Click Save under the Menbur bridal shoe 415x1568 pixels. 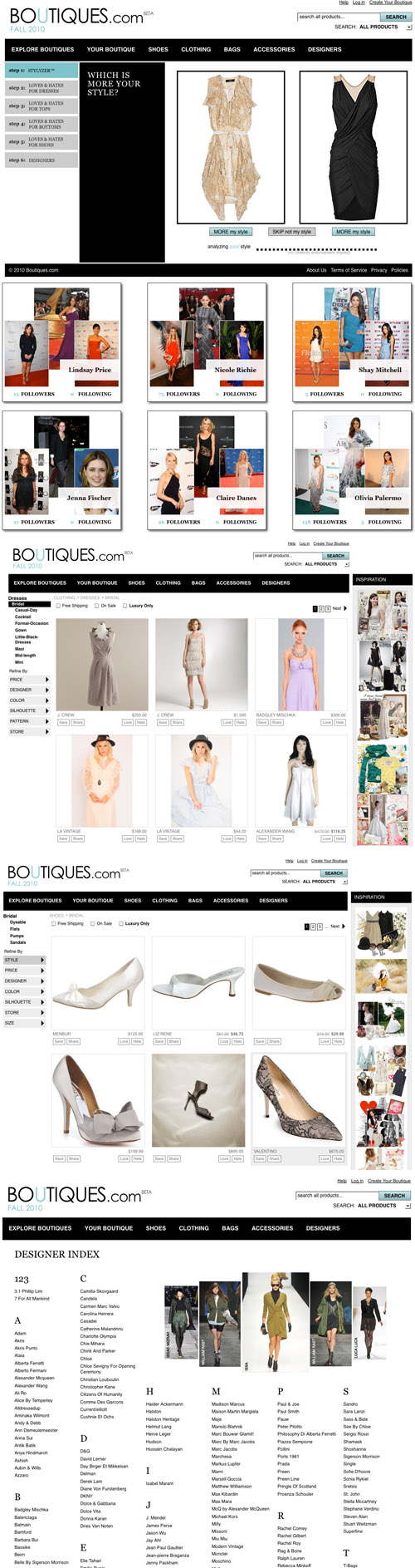(59, 1041)
